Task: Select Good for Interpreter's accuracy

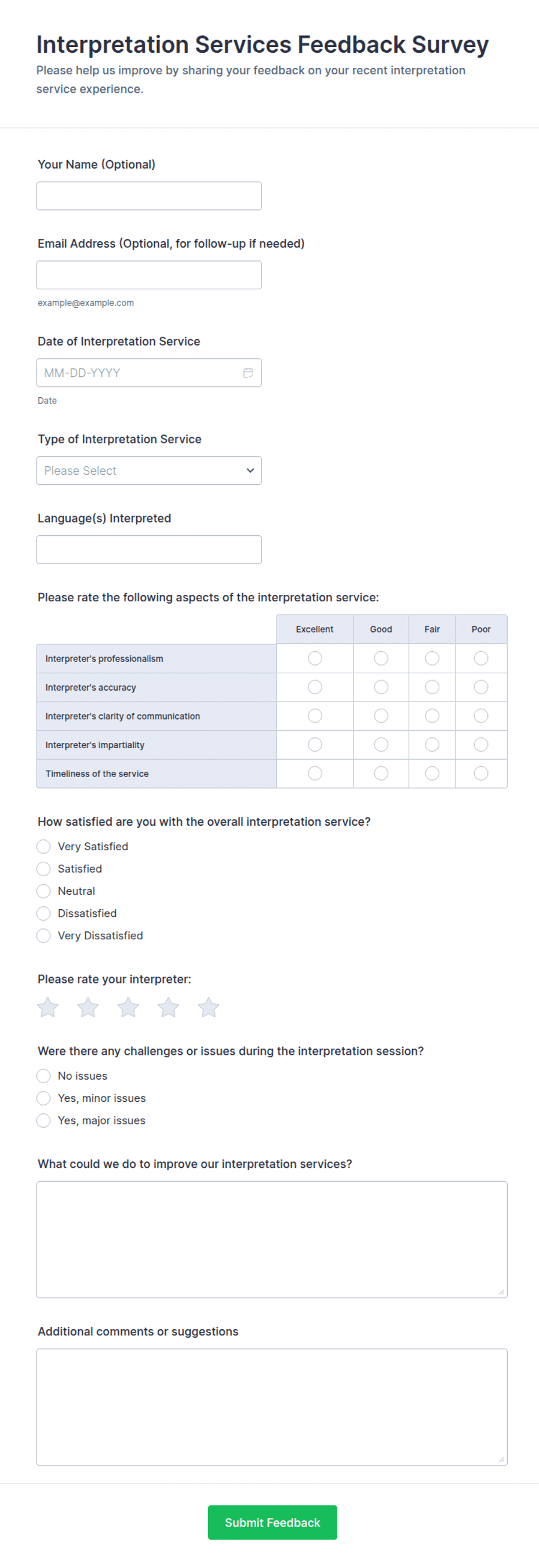Action: click(x=381, y=687)
